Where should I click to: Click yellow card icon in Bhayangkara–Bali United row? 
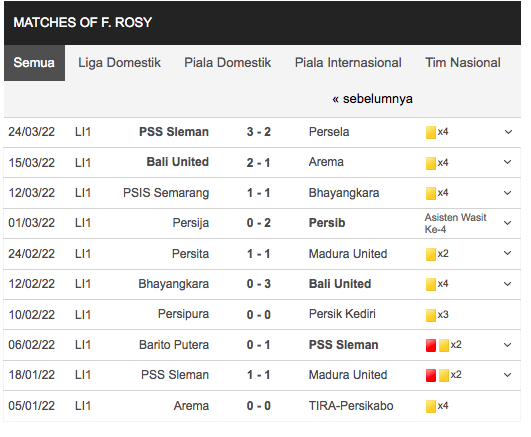coord(430,284)
